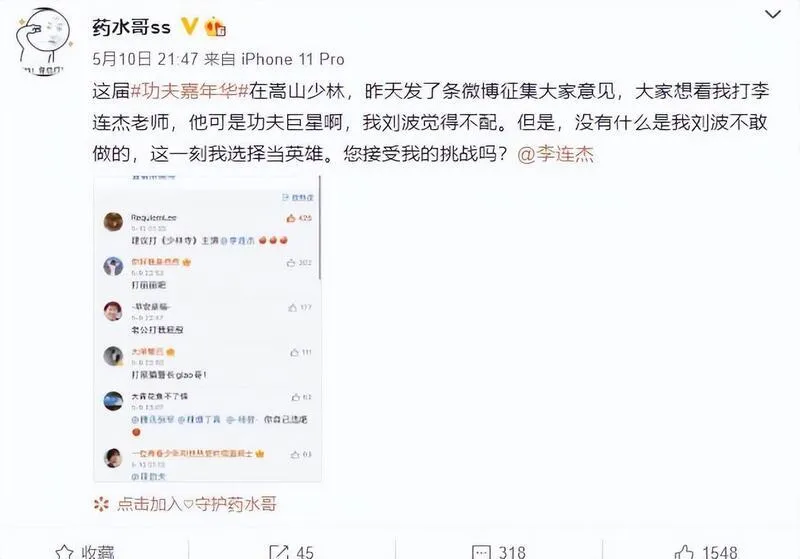
Task: Open the 药水哥ss username link
Action: [131, 27]
